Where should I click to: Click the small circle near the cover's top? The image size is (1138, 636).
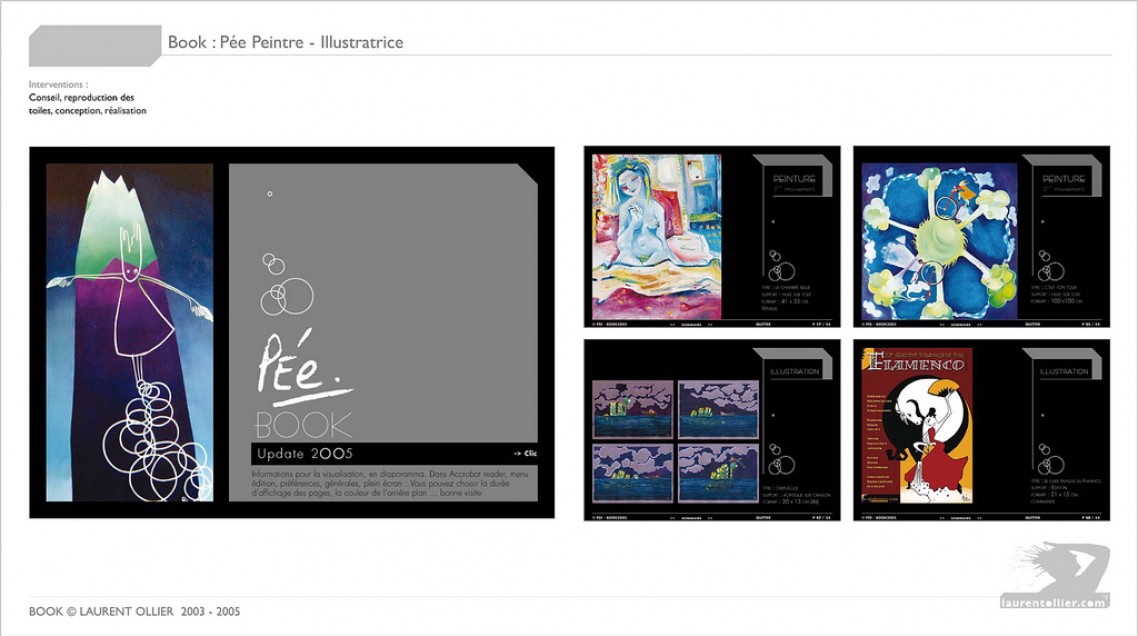click(269, 194)
